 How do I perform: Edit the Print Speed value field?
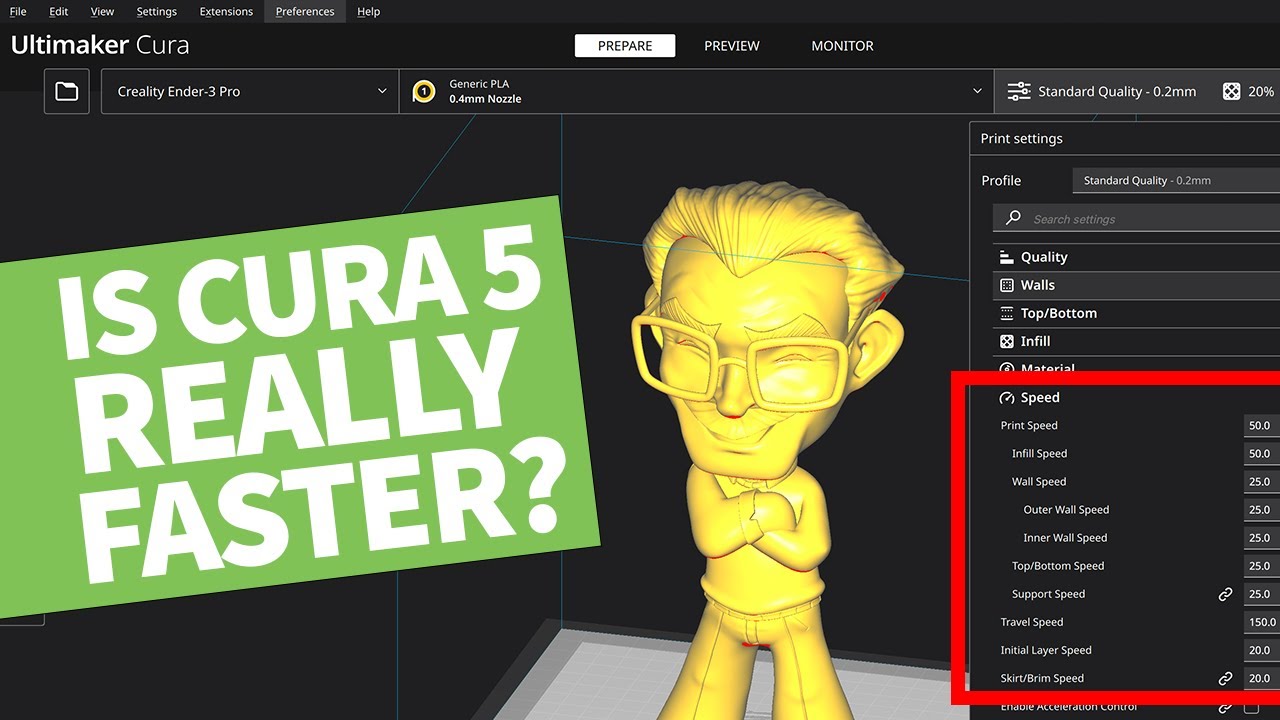1262,425
